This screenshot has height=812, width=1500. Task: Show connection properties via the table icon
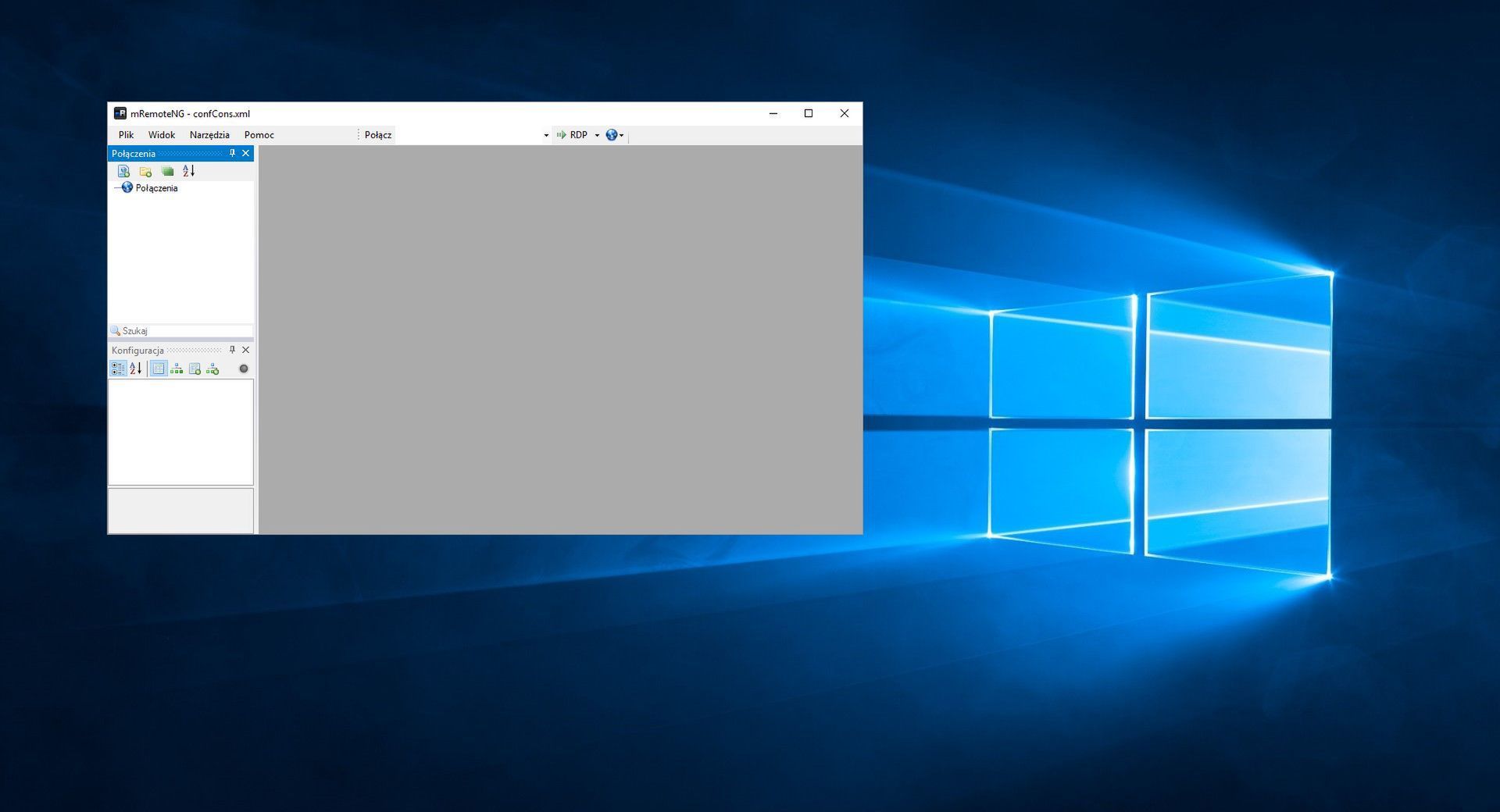[159, 369]
